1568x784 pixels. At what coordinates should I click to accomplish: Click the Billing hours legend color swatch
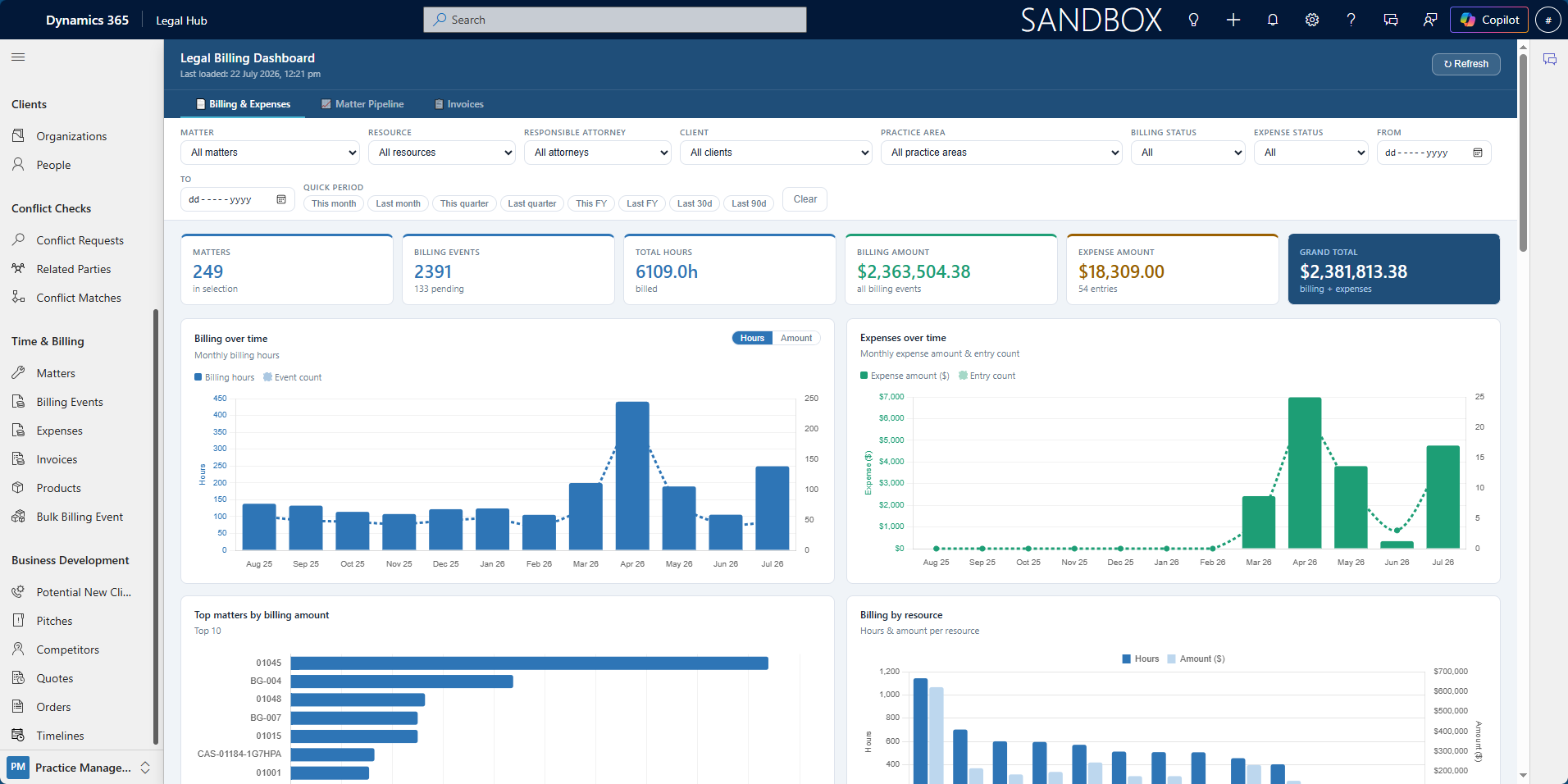click(x=198, y=377)
